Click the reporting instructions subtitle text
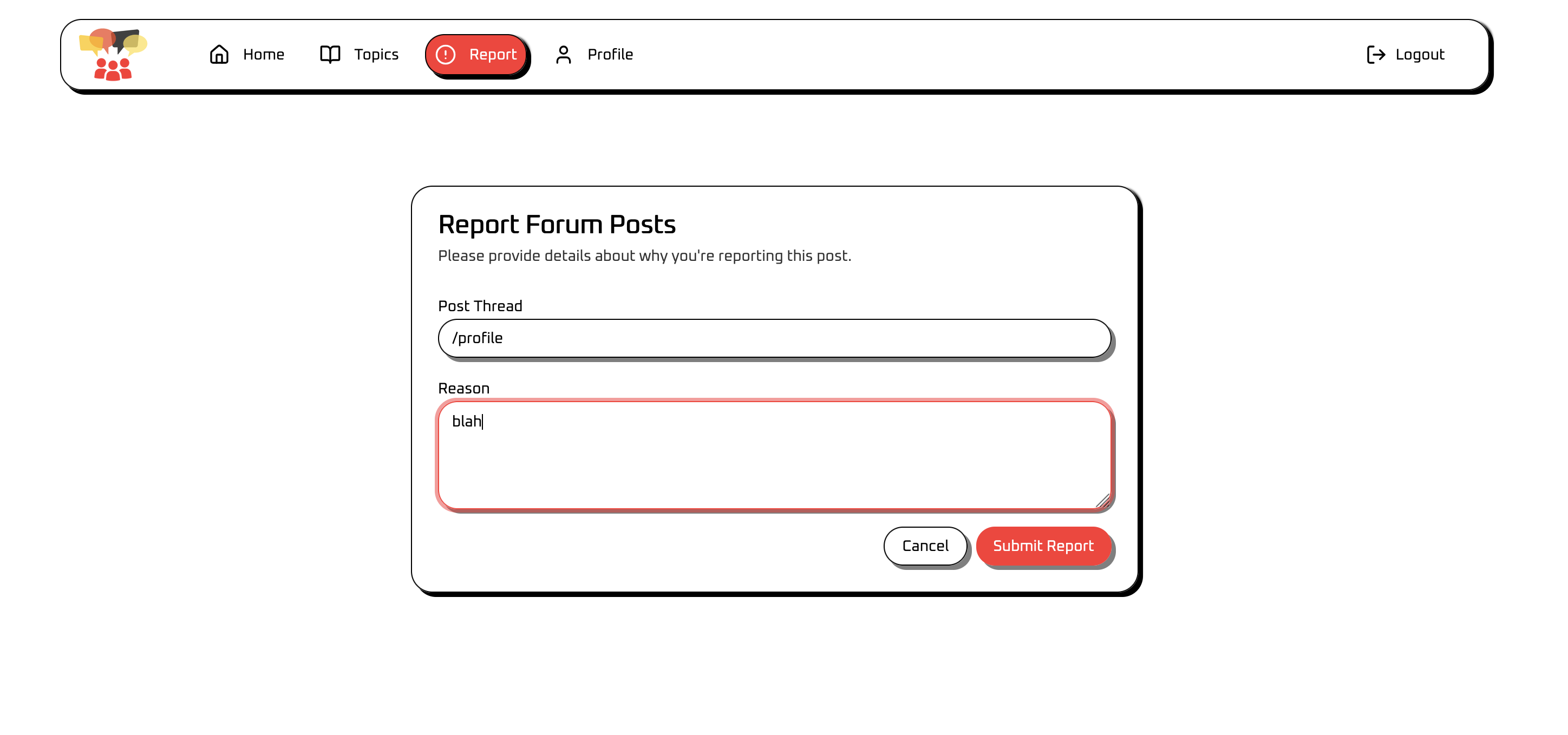Screen dimensions: 1568x735 coord(645,256)
